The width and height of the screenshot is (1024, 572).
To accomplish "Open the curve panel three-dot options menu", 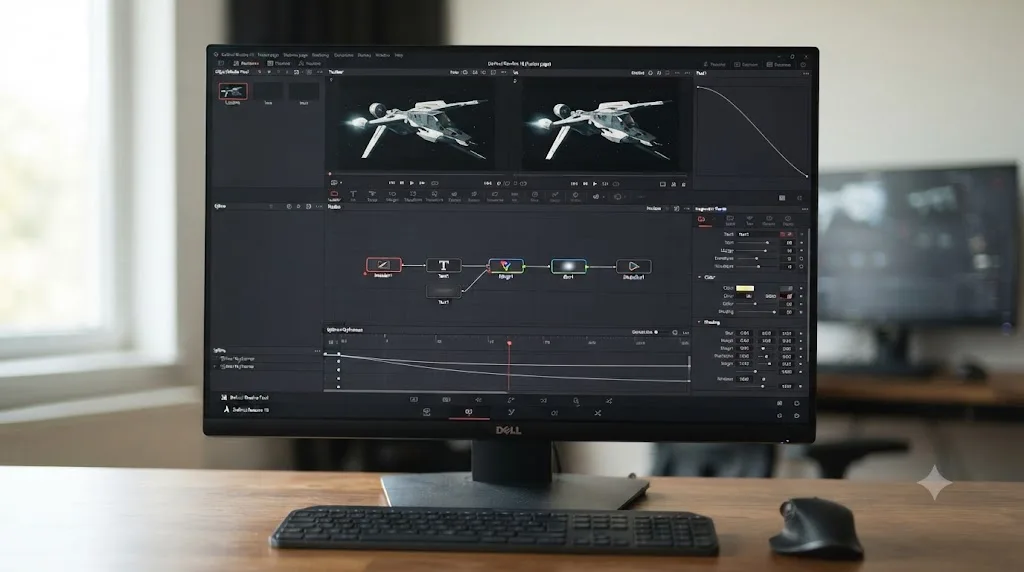I will (805, 74).
